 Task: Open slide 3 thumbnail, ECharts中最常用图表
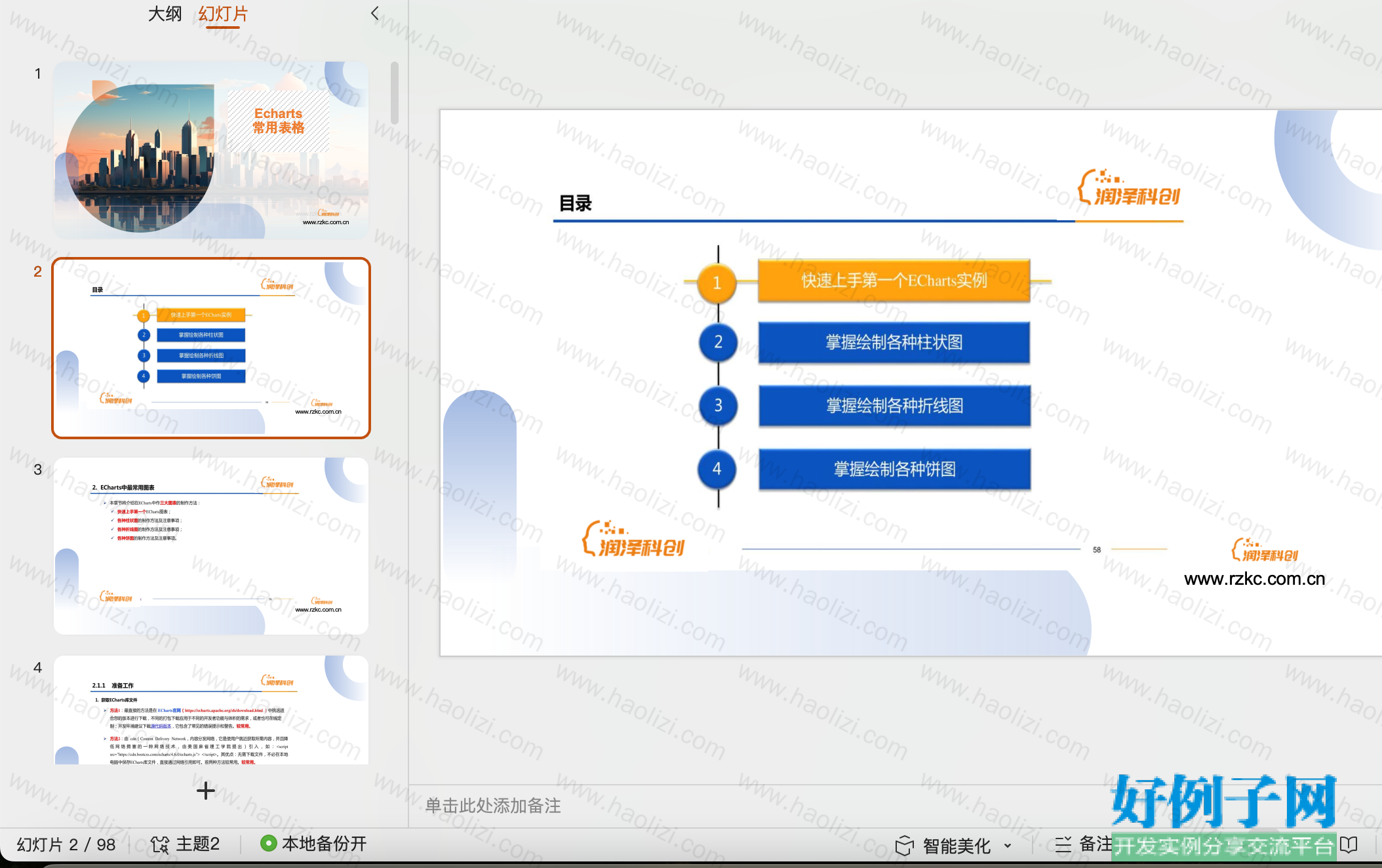click(211, 546)
